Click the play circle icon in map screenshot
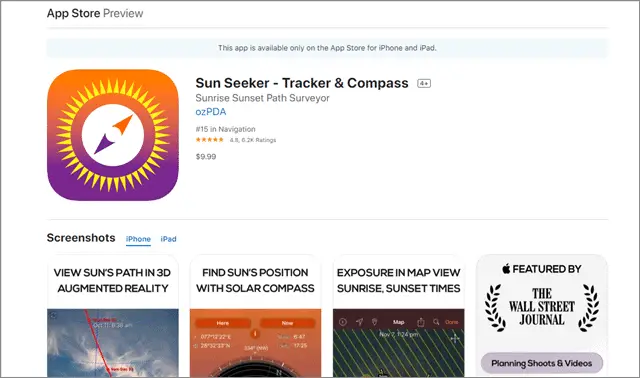The height and width of the screenshot is (378, 640). coord(343,322)
